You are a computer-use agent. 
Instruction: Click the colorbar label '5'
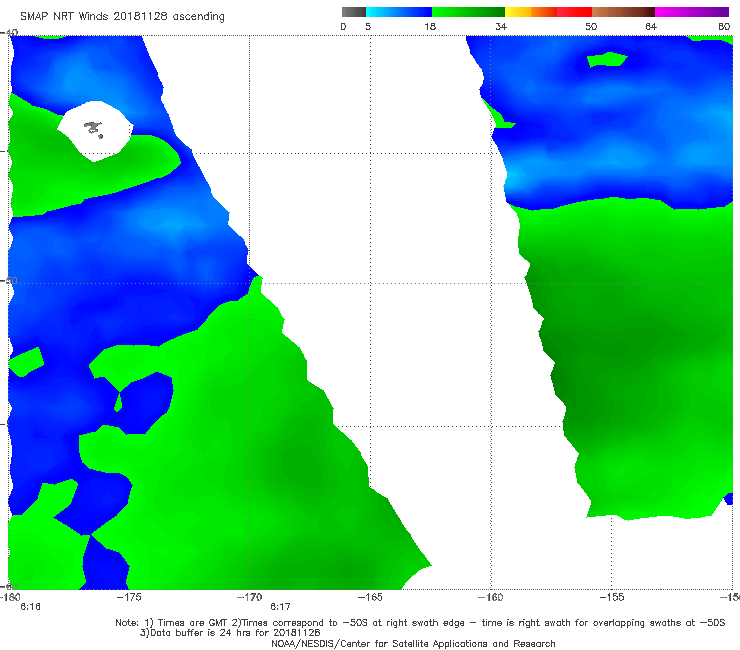tap(368, 27)
